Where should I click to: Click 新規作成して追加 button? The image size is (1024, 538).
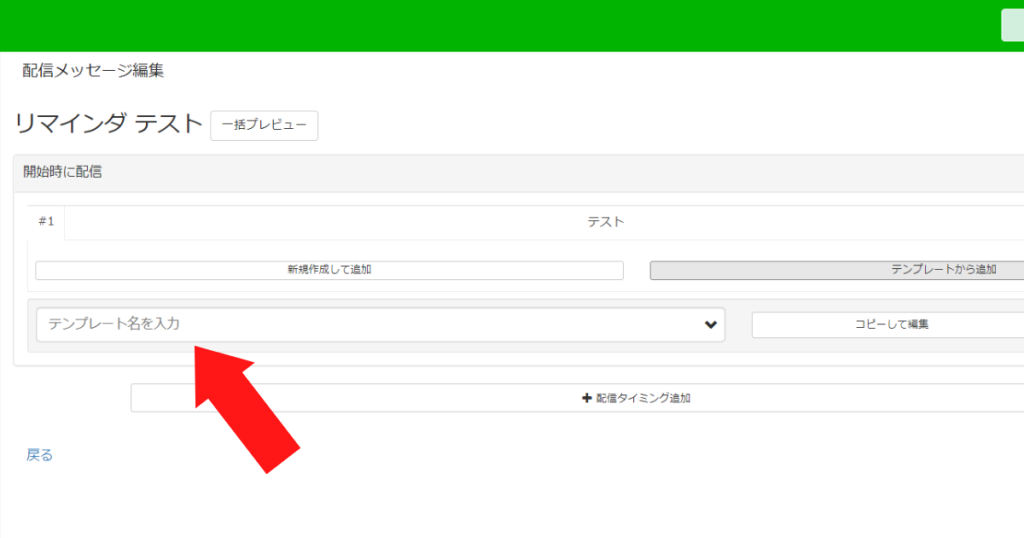tap(329, 270)
